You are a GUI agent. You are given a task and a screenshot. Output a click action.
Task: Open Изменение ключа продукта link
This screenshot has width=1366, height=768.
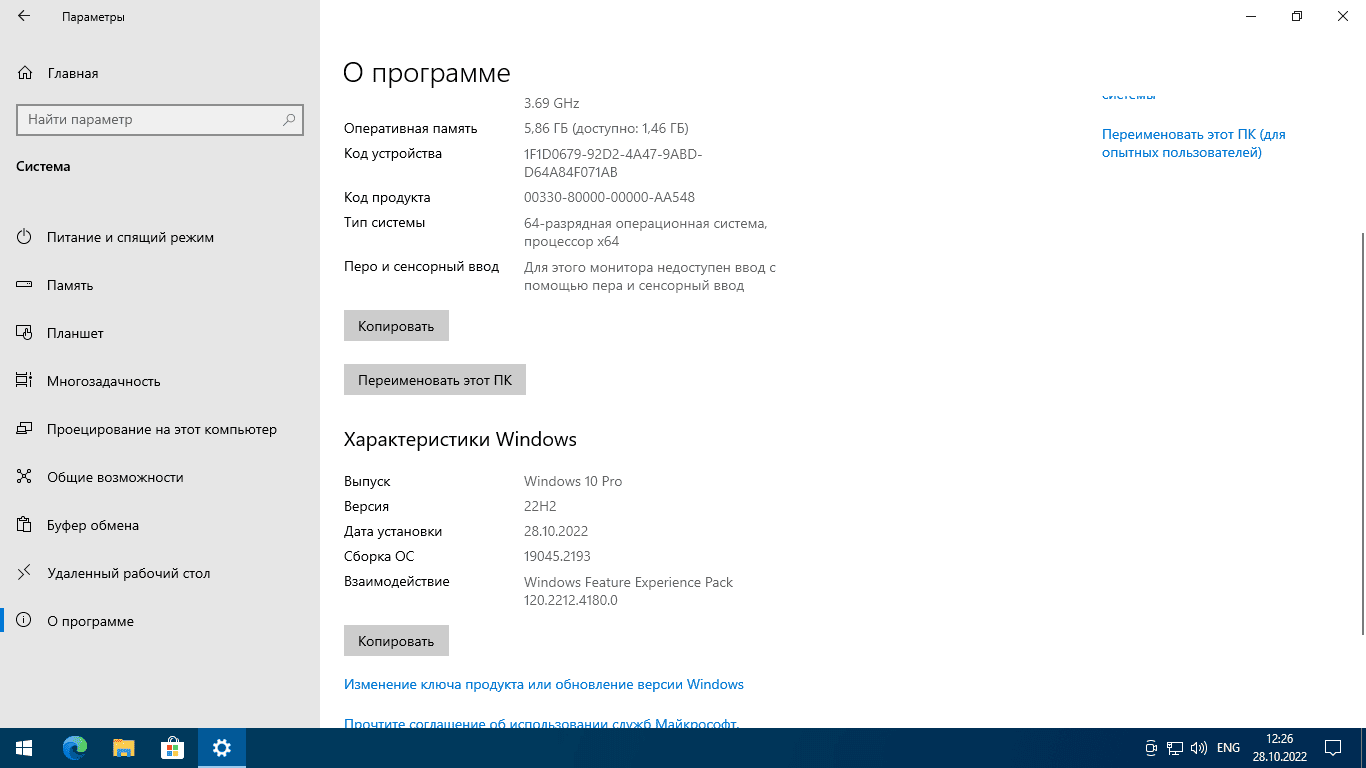pos(544,685)
